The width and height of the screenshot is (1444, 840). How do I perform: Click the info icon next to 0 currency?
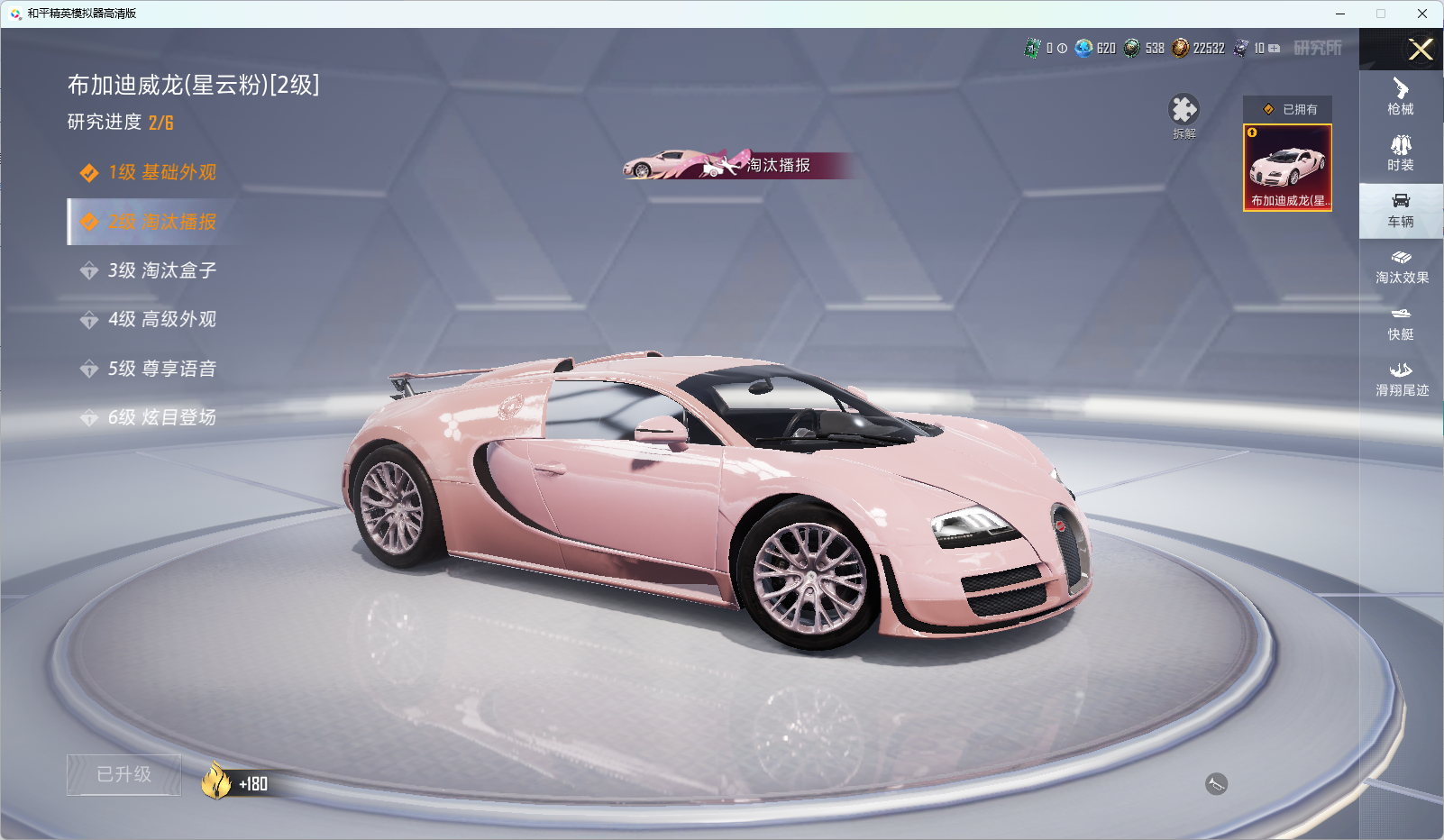[x=1063, y=49]
